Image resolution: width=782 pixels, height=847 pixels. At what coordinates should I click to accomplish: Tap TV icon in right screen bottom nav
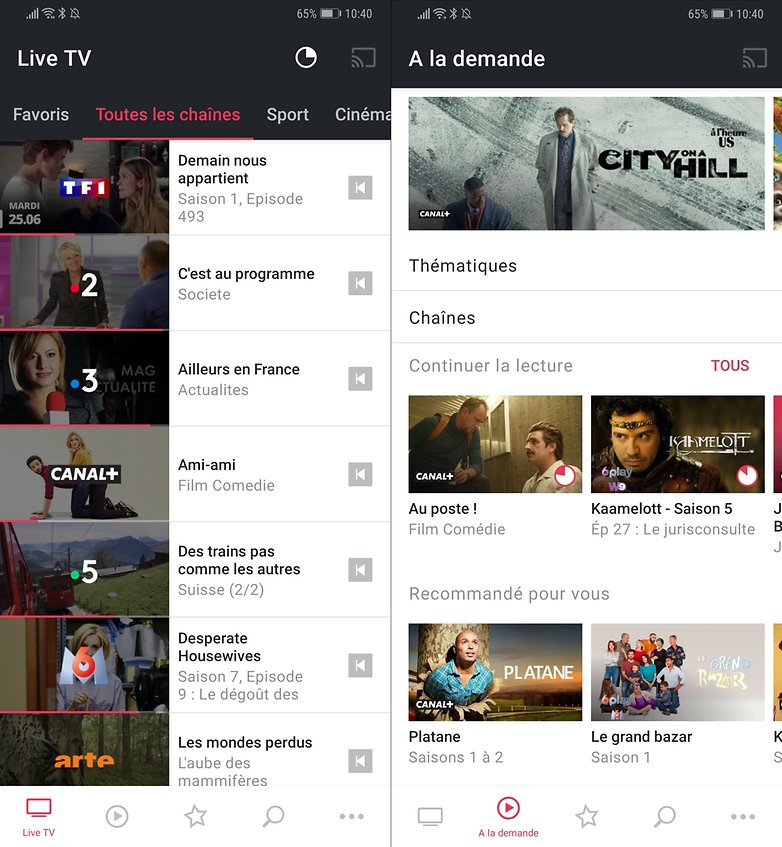430,816
